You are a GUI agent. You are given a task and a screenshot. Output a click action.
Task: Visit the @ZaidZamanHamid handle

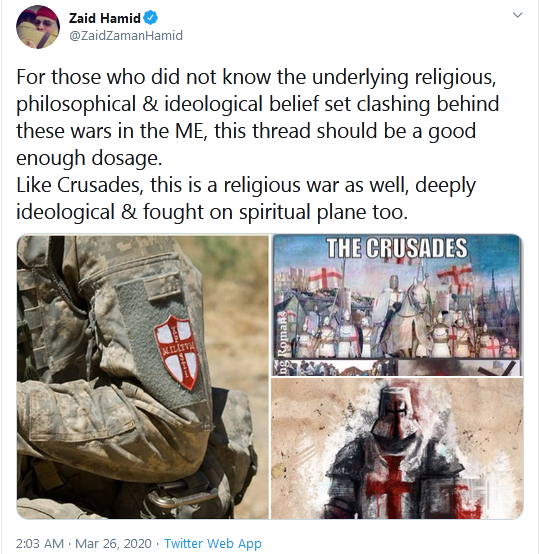coord(126,36)
